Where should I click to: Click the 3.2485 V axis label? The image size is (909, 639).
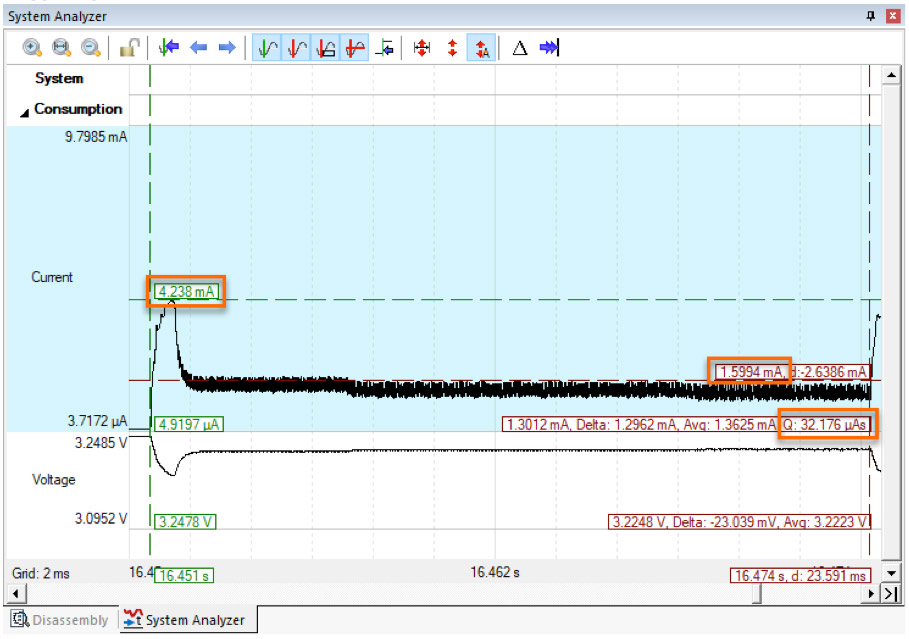coord(101,443)
